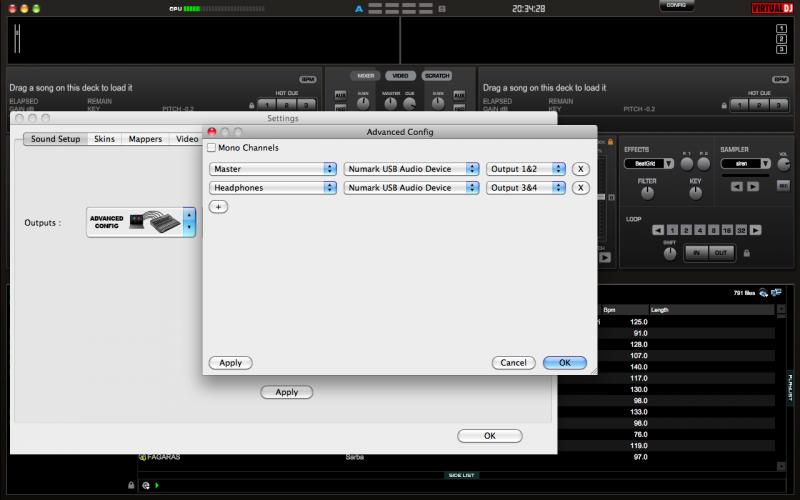Click the loop OUT button

coord(720,254)
